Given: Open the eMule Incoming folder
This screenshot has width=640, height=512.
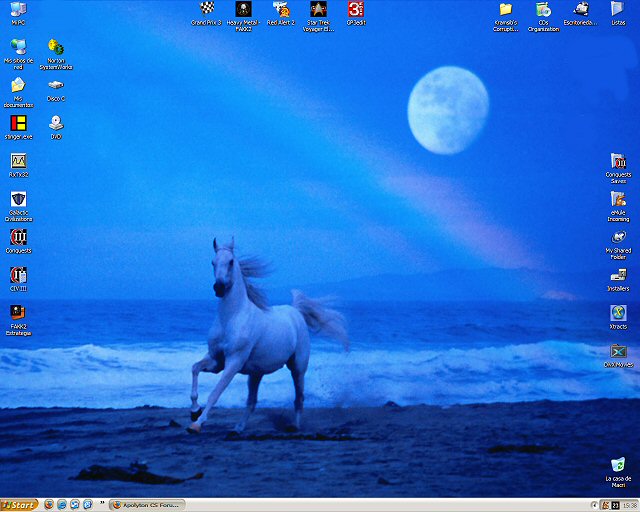Looking at the screenshot, I should point(618,199).
